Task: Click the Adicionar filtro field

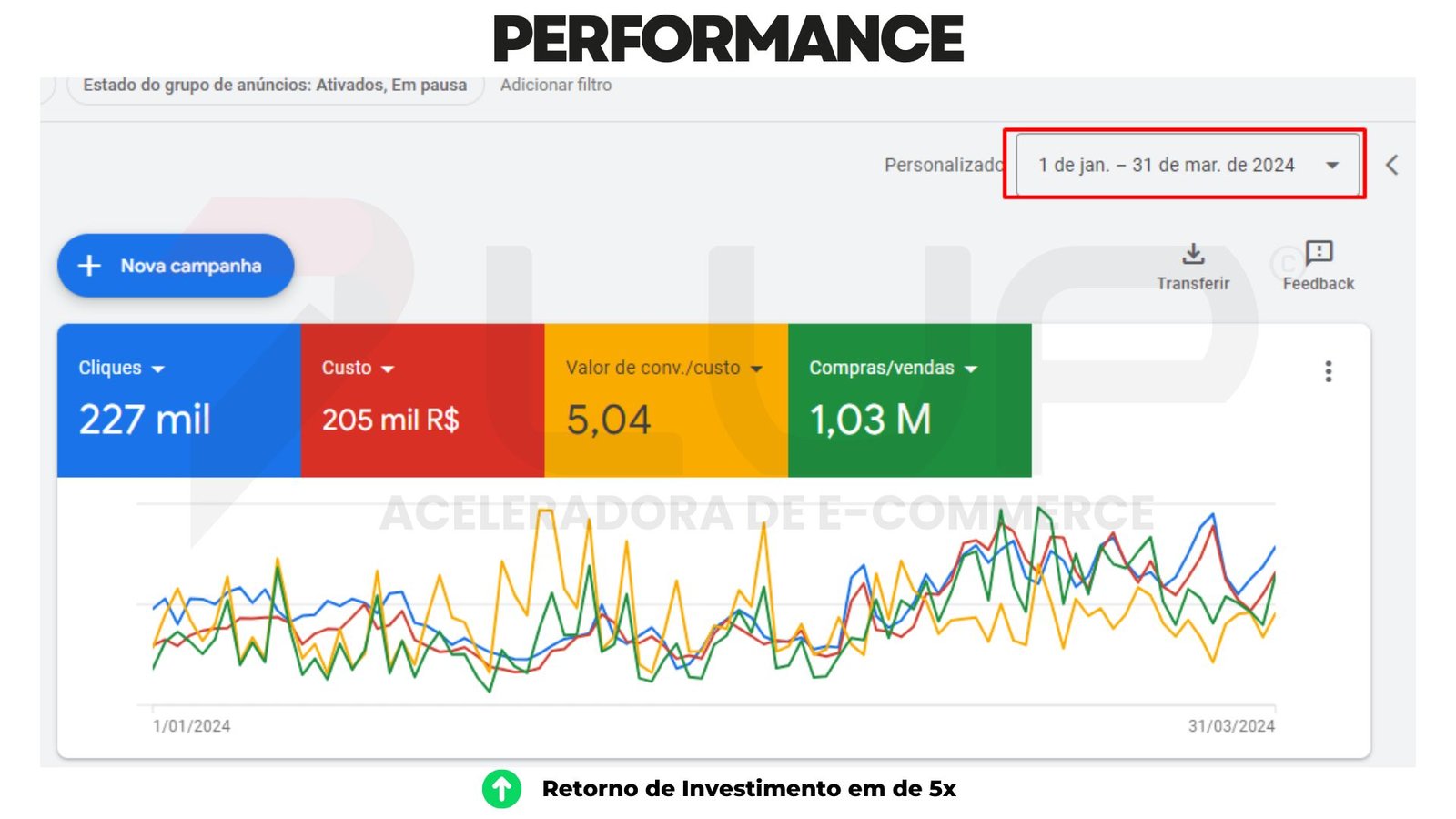Action: coord(556,86)
